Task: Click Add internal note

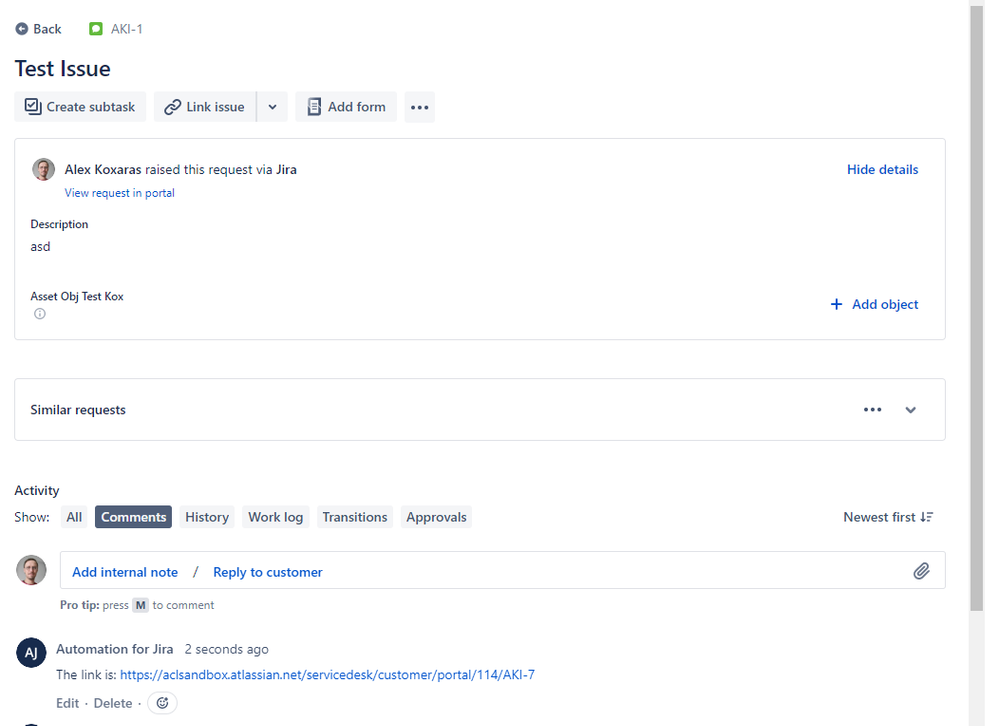Action: 125,572
